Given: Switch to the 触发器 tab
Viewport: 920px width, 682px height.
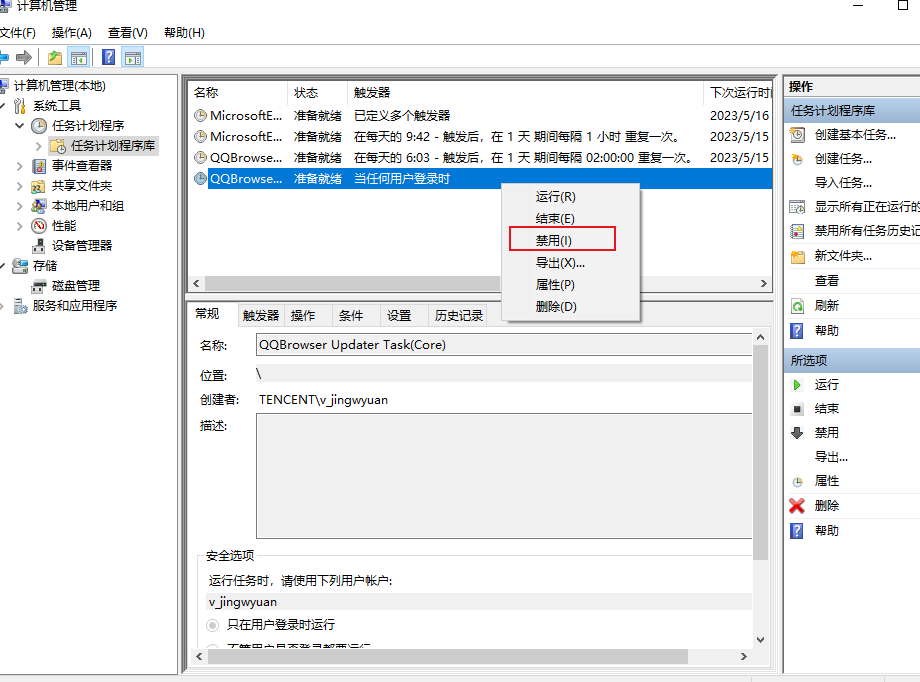Looking at the screenshot, I should (x=261, y=315).
